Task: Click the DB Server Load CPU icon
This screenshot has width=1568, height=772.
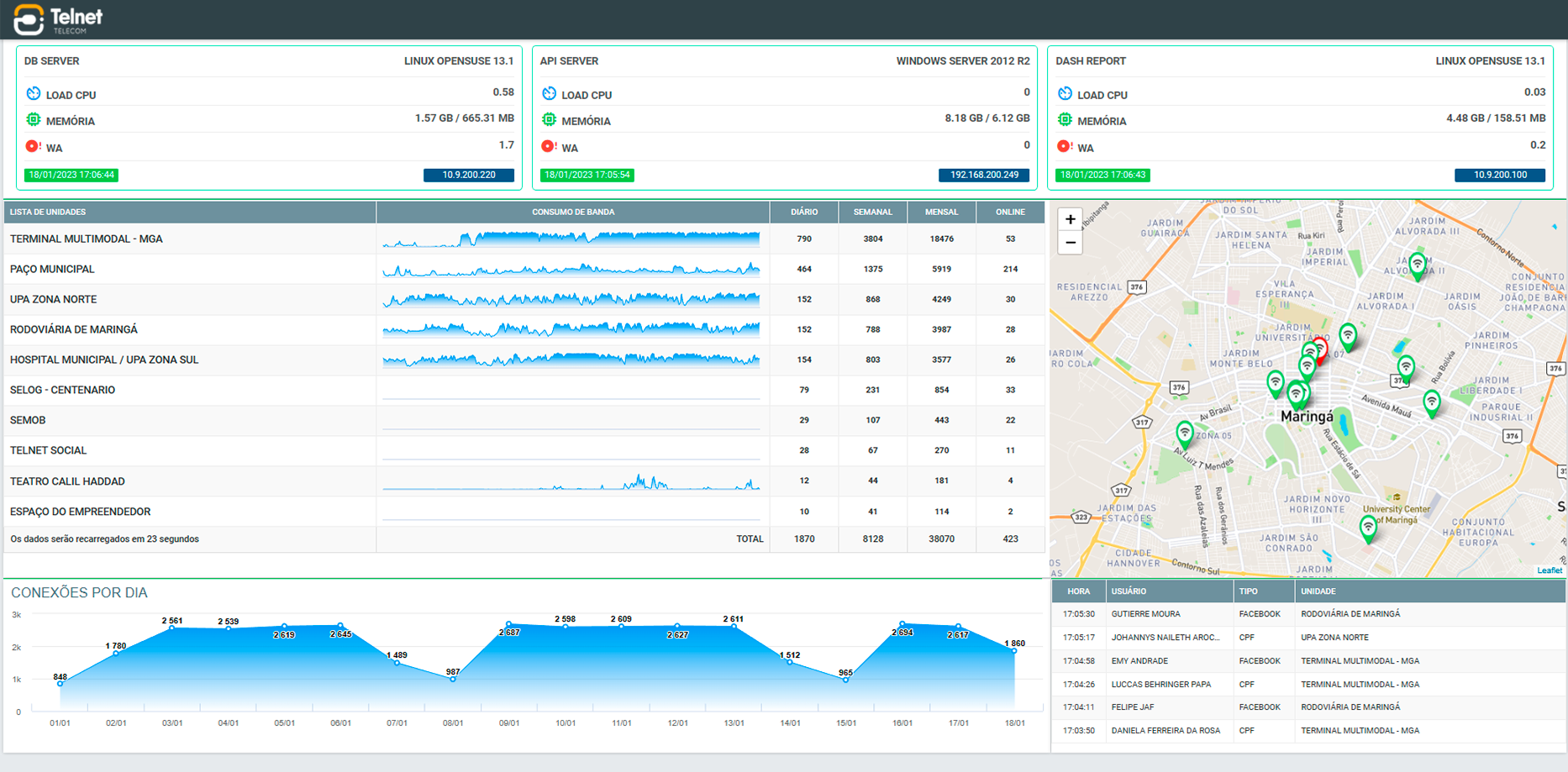Action: click(x=34, y=93)
